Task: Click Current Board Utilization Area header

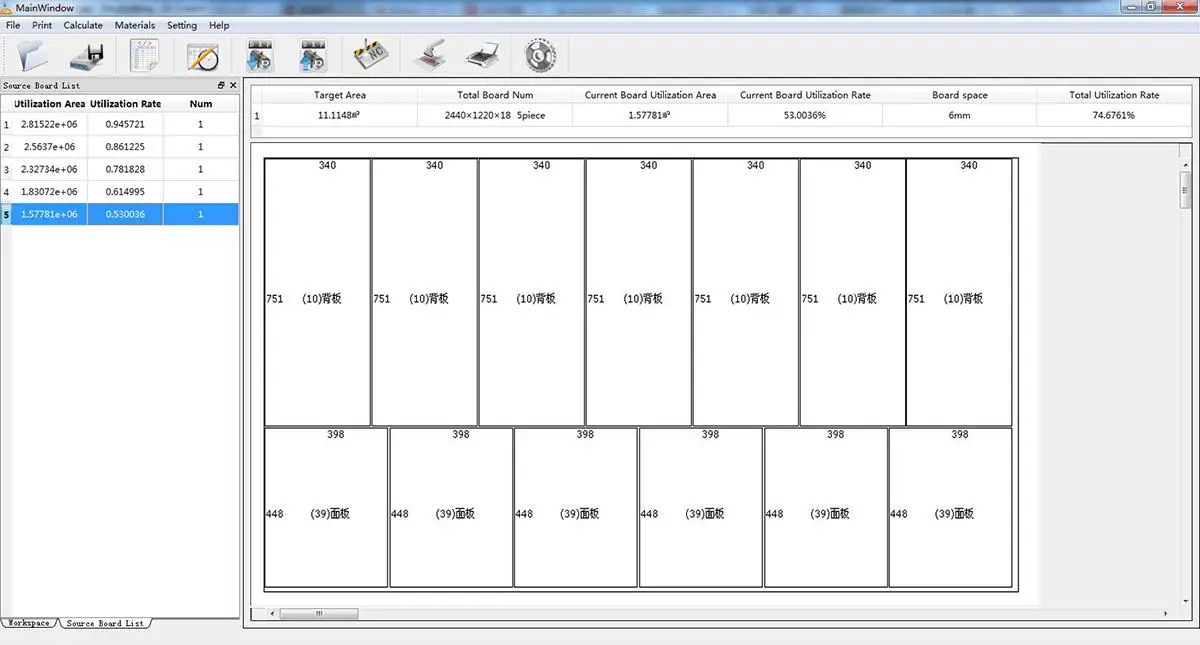Action: click(x=650, y=95)
